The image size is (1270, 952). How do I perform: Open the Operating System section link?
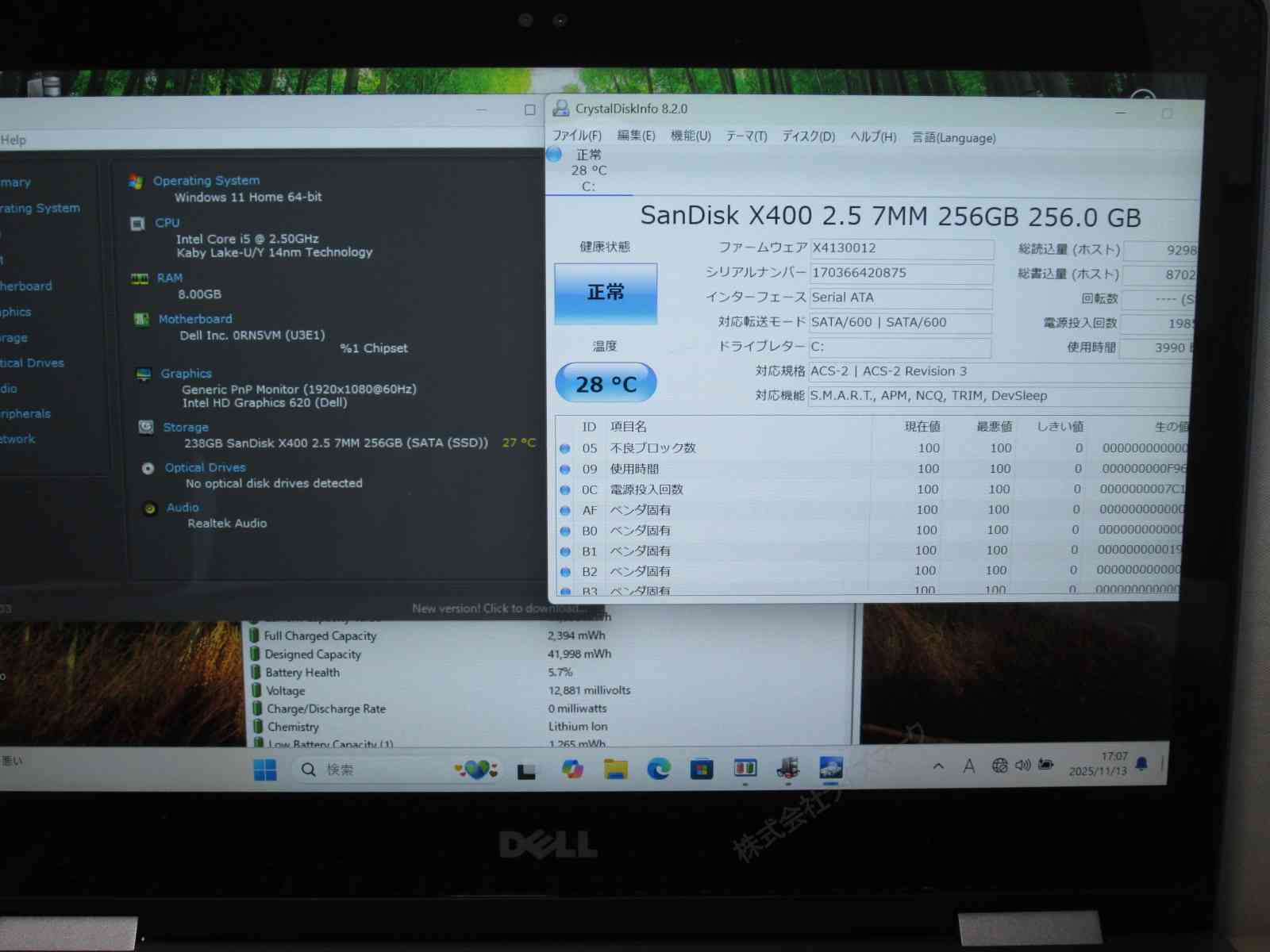[206, 181]
